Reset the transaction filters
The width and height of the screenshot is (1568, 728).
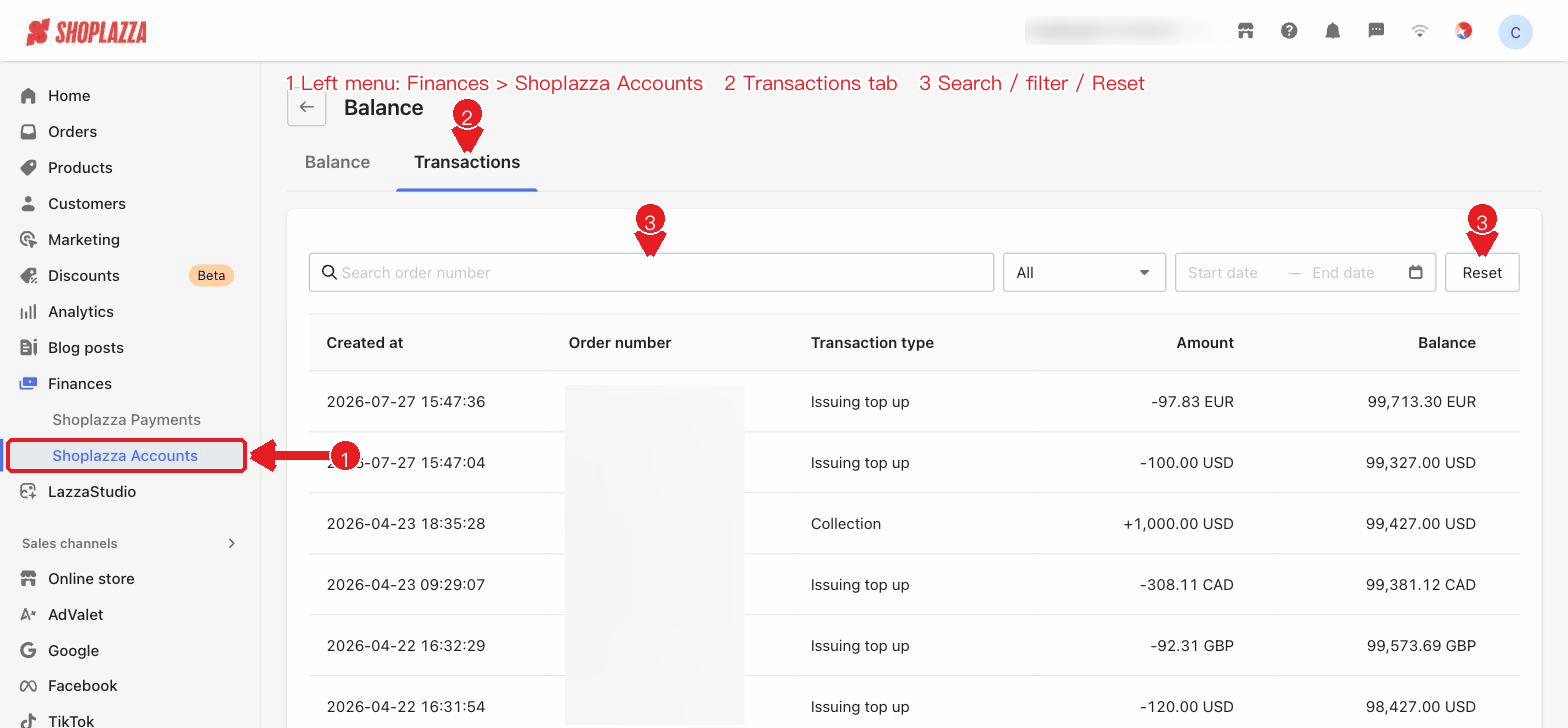(x=1482, y=273)
